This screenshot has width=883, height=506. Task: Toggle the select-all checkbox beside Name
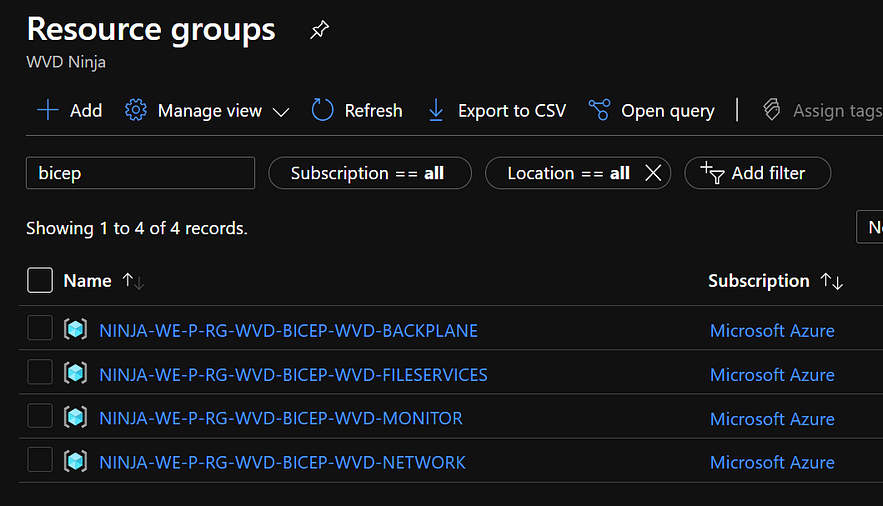[x=40, y=280]
